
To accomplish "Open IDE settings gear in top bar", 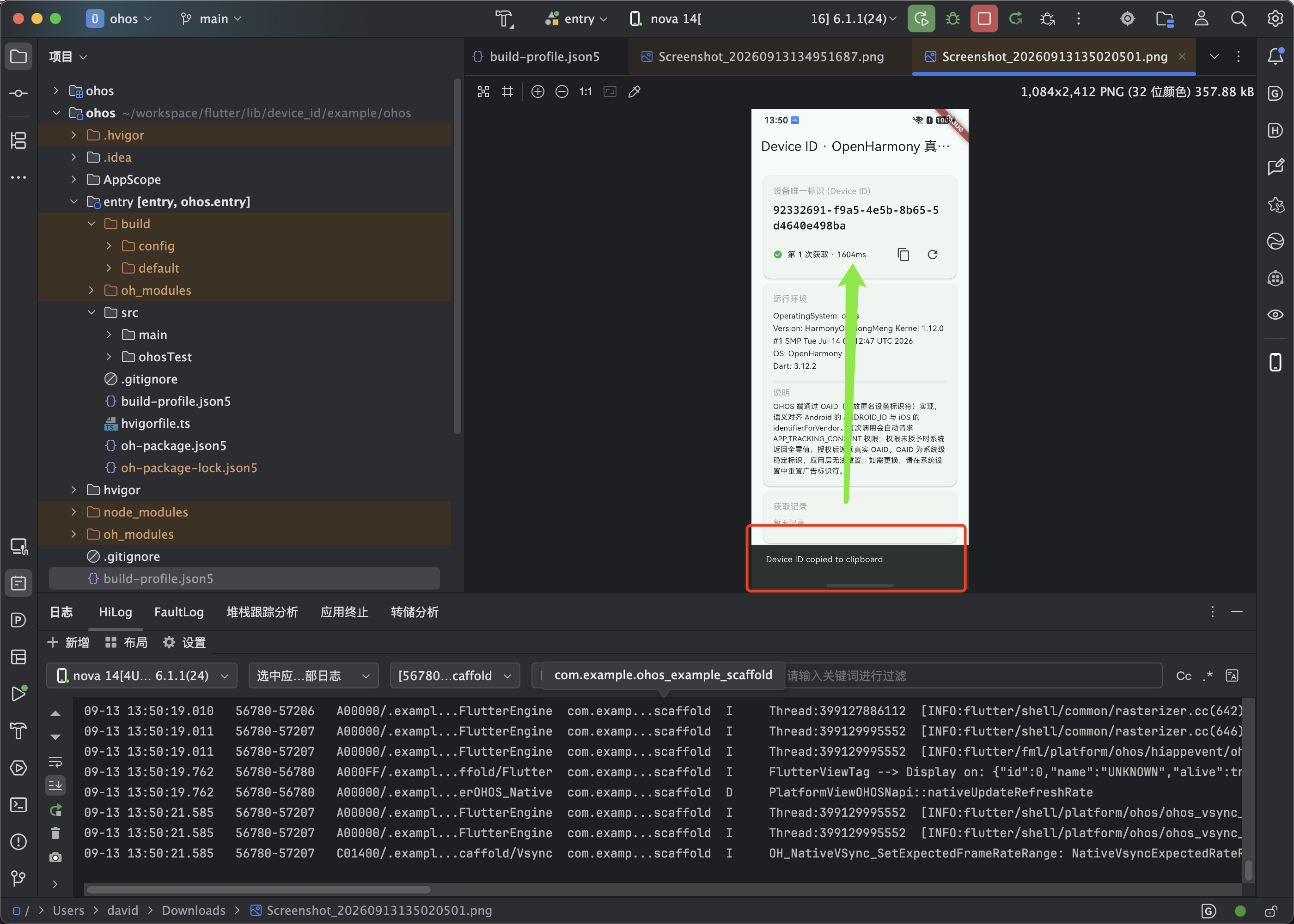I will tap(1275, 19).
